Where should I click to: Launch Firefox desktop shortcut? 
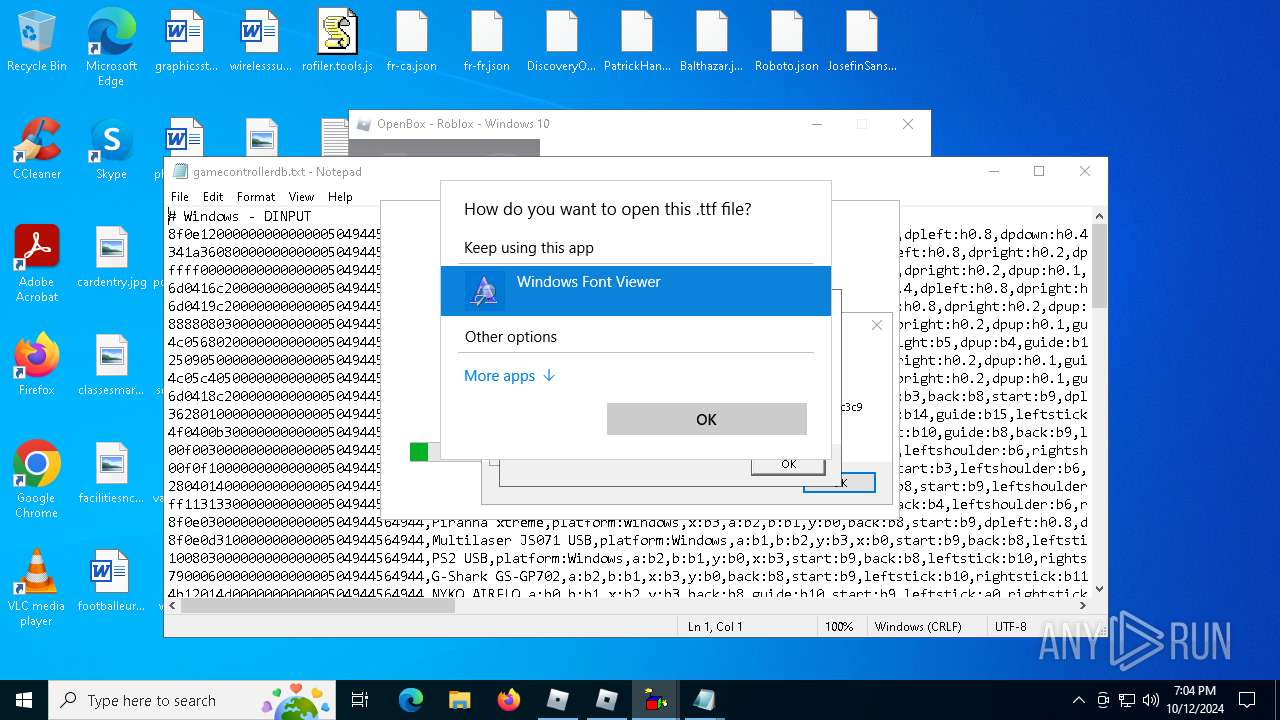(37, 365)
